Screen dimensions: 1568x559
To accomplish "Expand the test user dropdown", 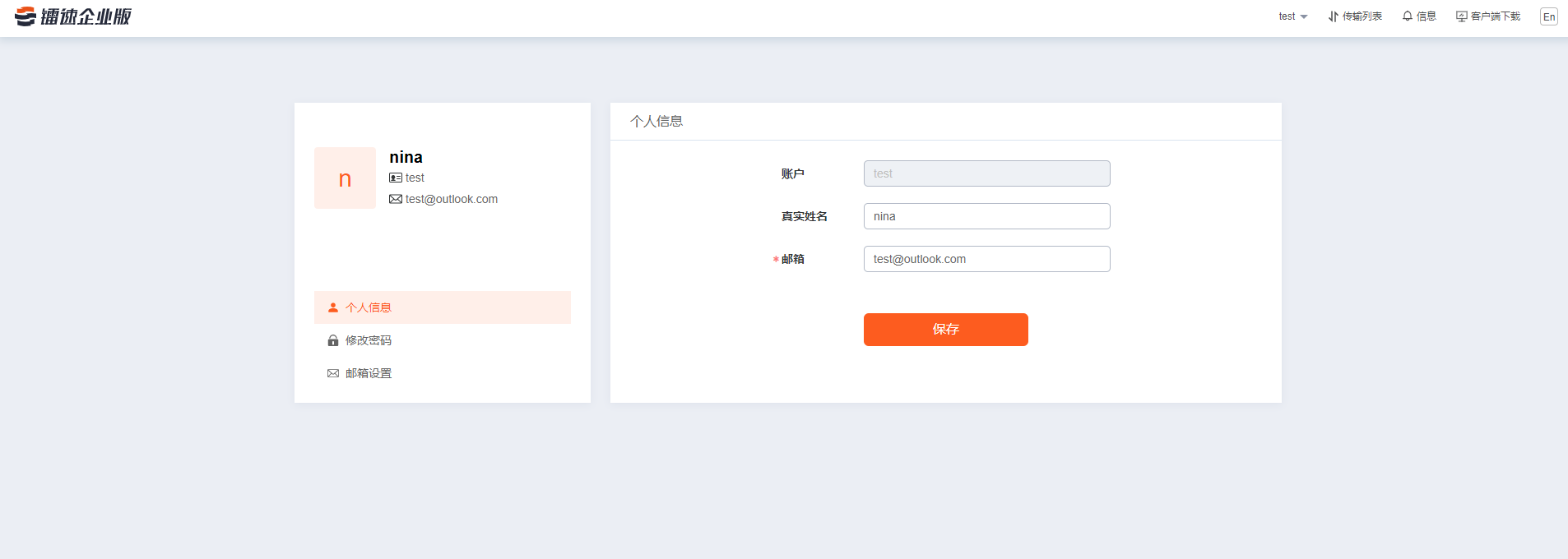I will (1292, 16).
